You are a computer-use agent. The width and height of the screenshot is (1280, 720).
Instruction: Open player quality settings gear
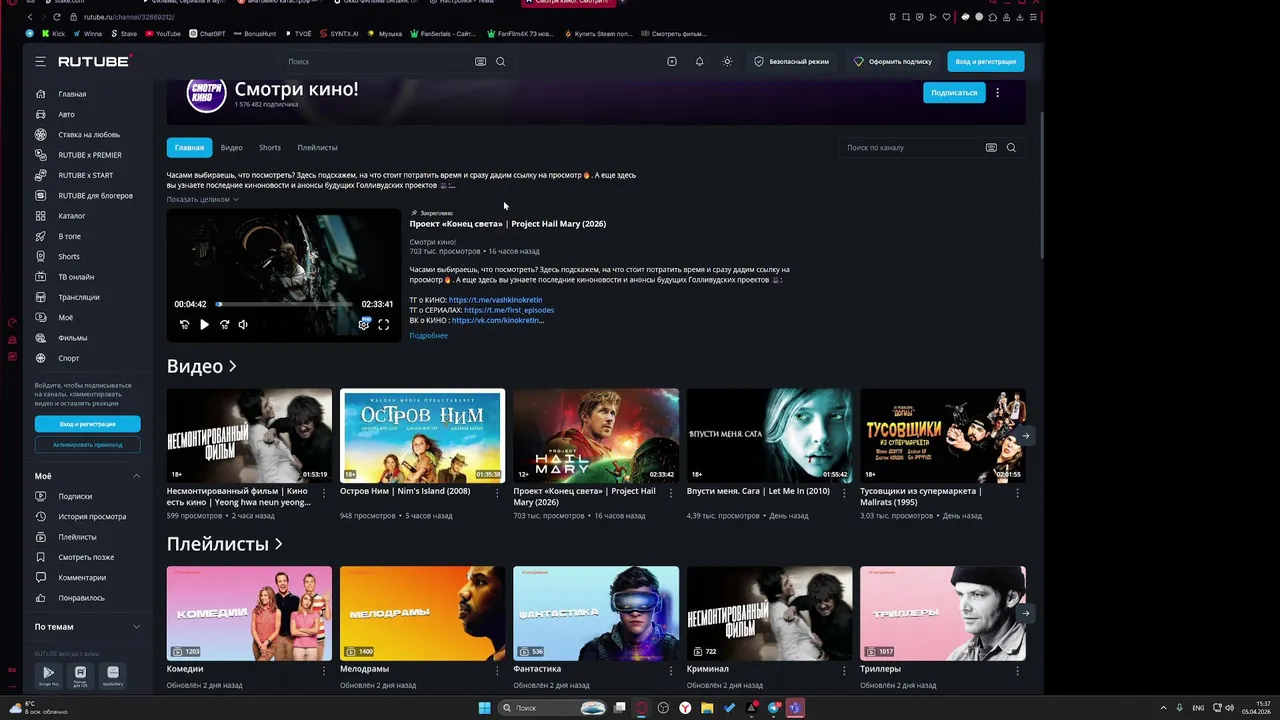(x=364, y=324)
